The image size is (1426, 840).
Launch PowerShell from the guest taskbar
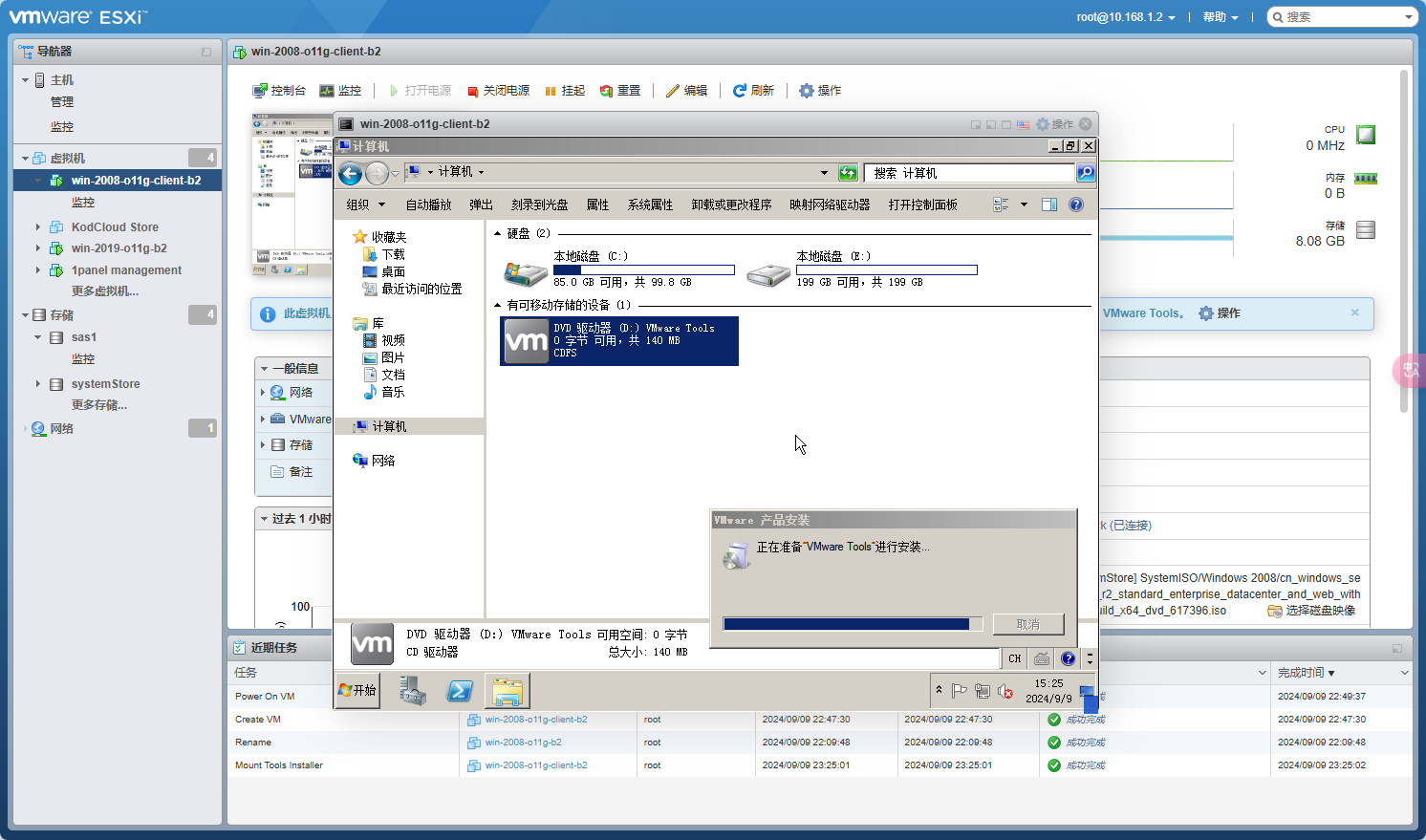tap(460, 691)
